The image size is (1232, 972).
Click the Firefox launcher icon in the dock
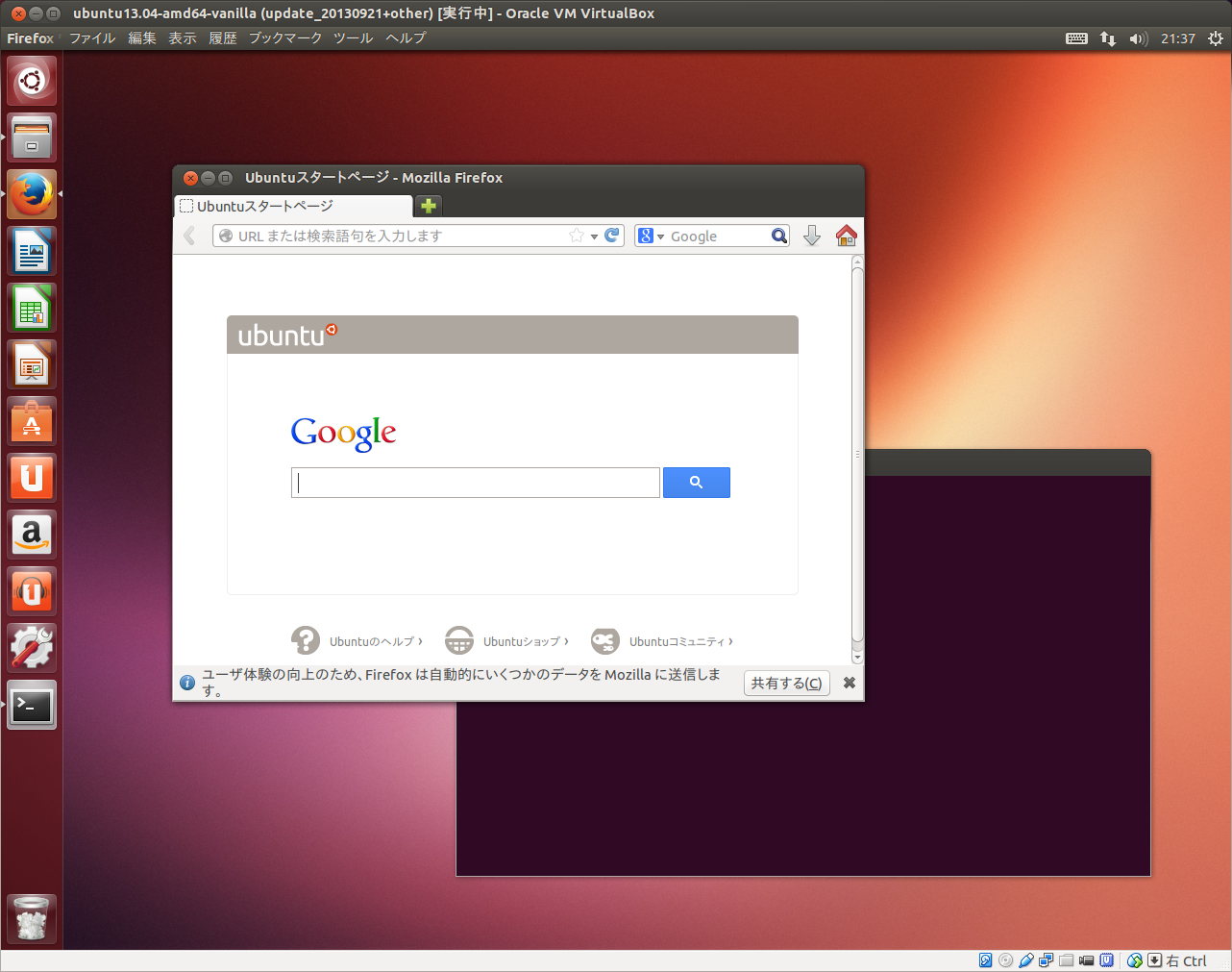coord(32,194)
